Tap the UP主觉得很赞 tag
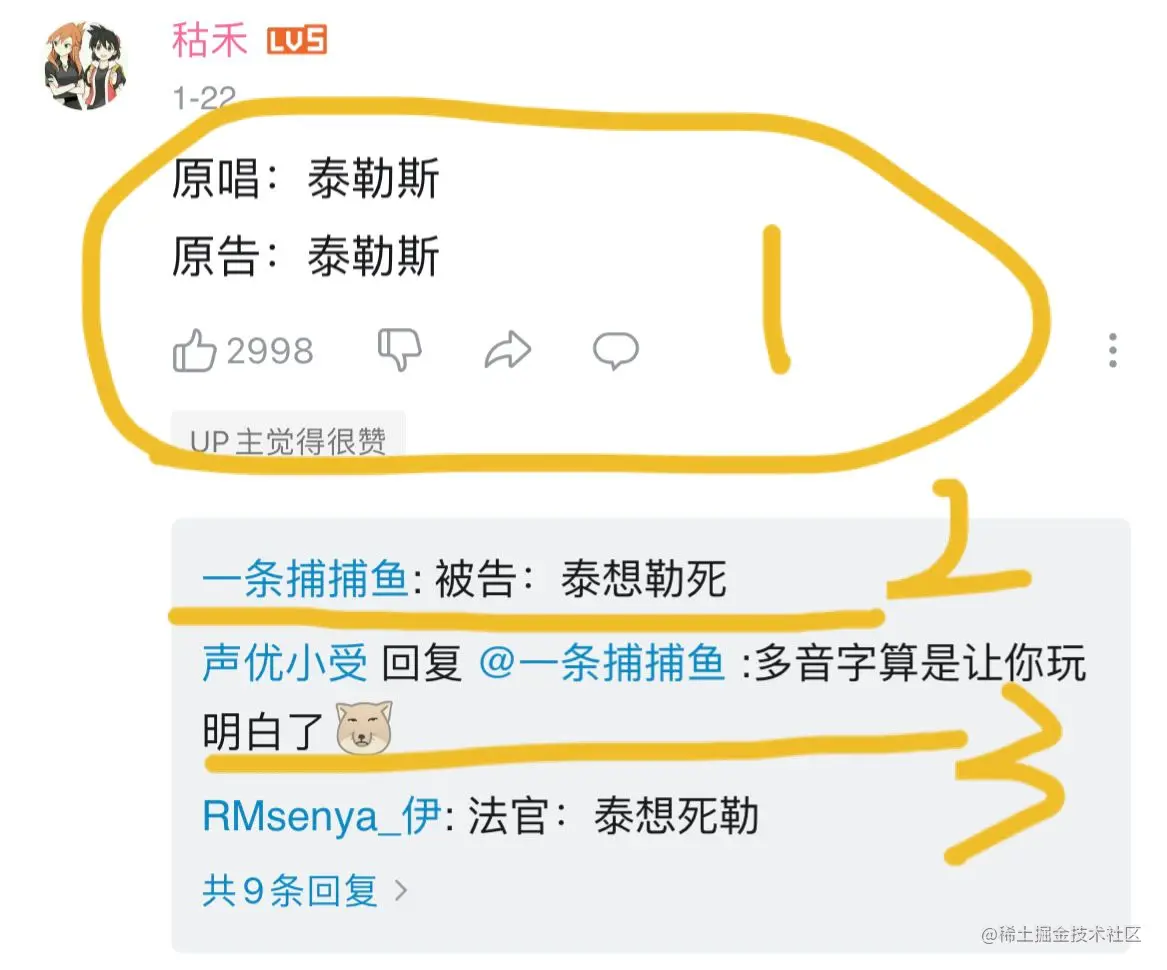 [x=288, y=441]
